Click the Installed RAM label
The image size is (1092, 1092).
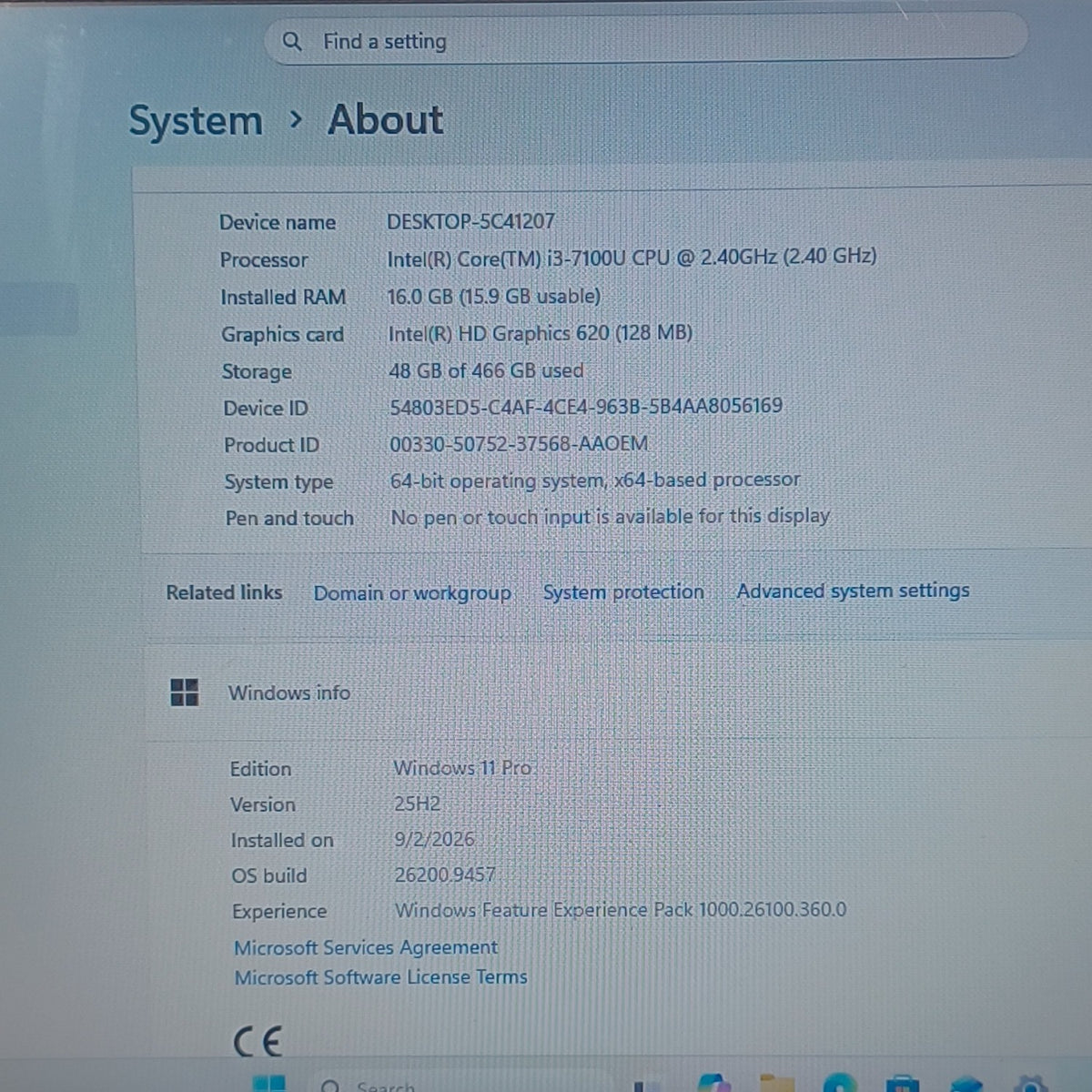click(283, 297)
